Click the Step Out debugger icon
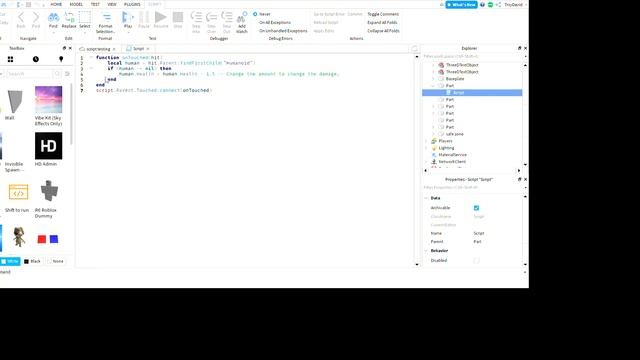This screenshot has width=640, height=360. click(x=227, y=17)
